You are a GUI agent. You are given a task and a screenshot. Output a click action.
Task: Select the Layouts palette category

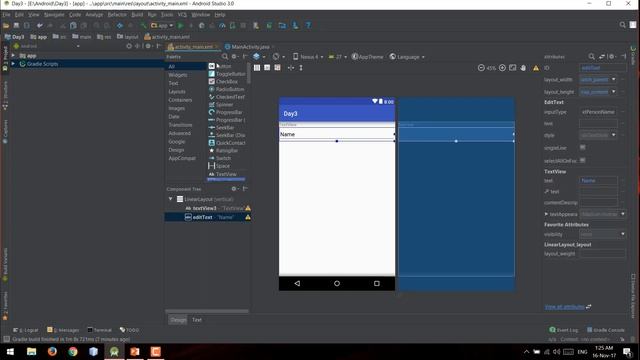pos(177,92)
